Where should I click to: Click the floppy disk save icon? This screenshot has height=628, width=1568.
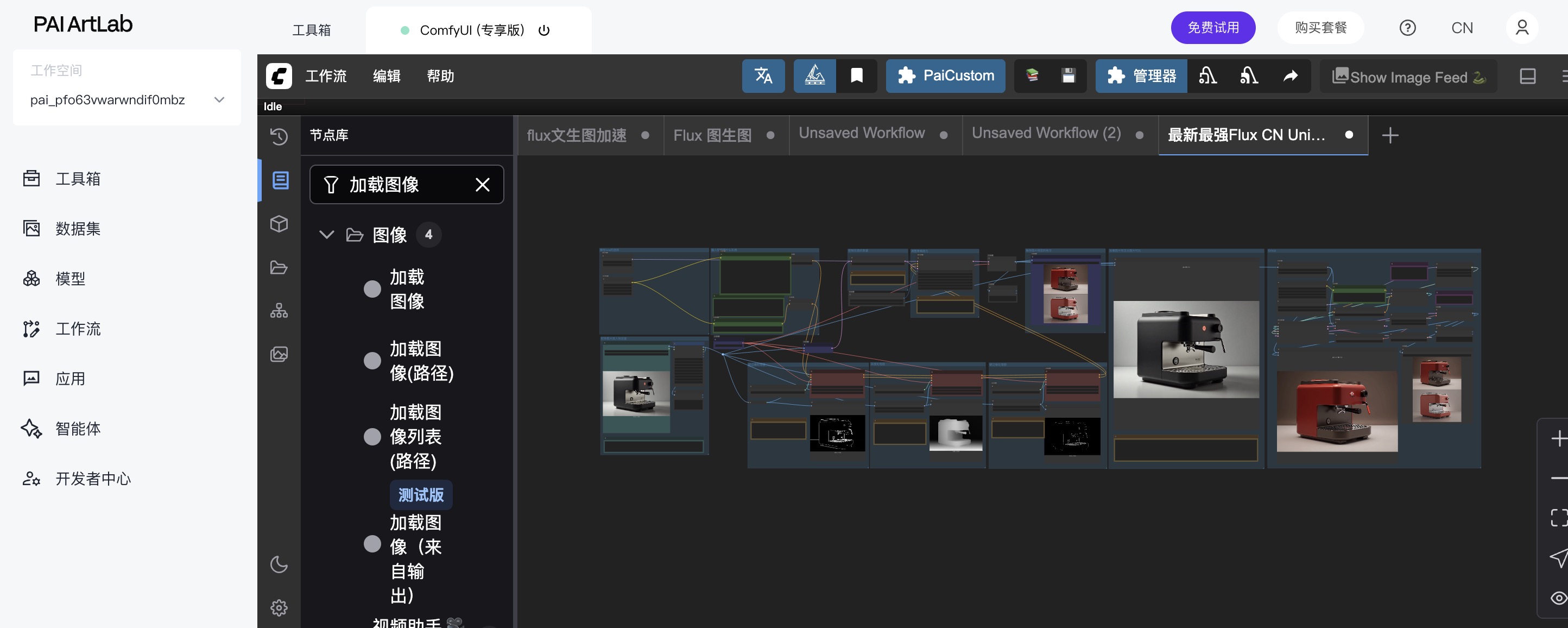tap(1068, 76)
